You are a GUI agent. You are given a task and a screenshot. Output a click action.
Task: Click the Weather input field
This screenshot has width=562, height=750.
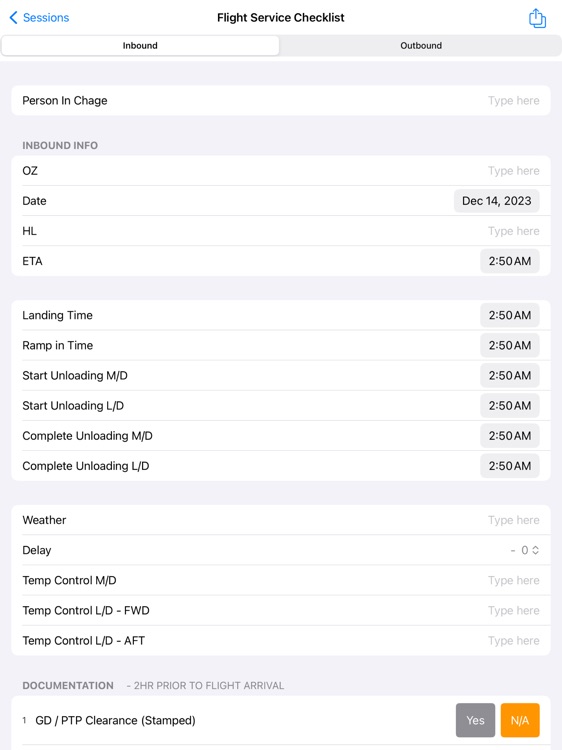pyautogui.click(x=281, y=520)
